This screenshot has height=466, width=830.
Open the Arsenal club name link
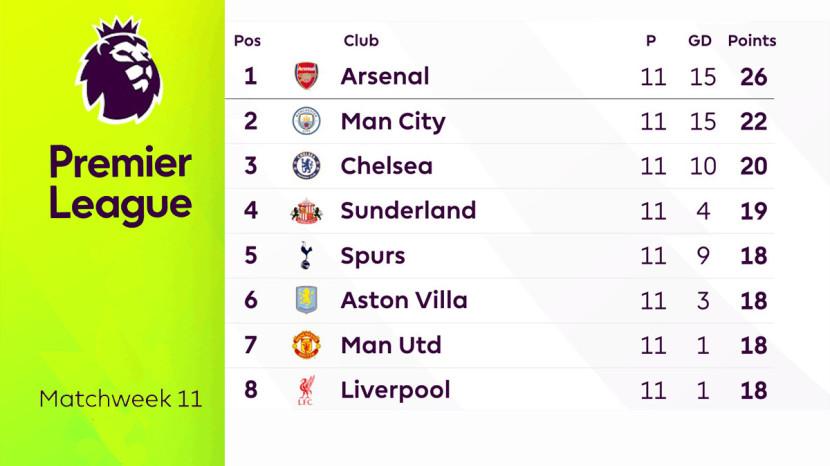tap(385, 77)
